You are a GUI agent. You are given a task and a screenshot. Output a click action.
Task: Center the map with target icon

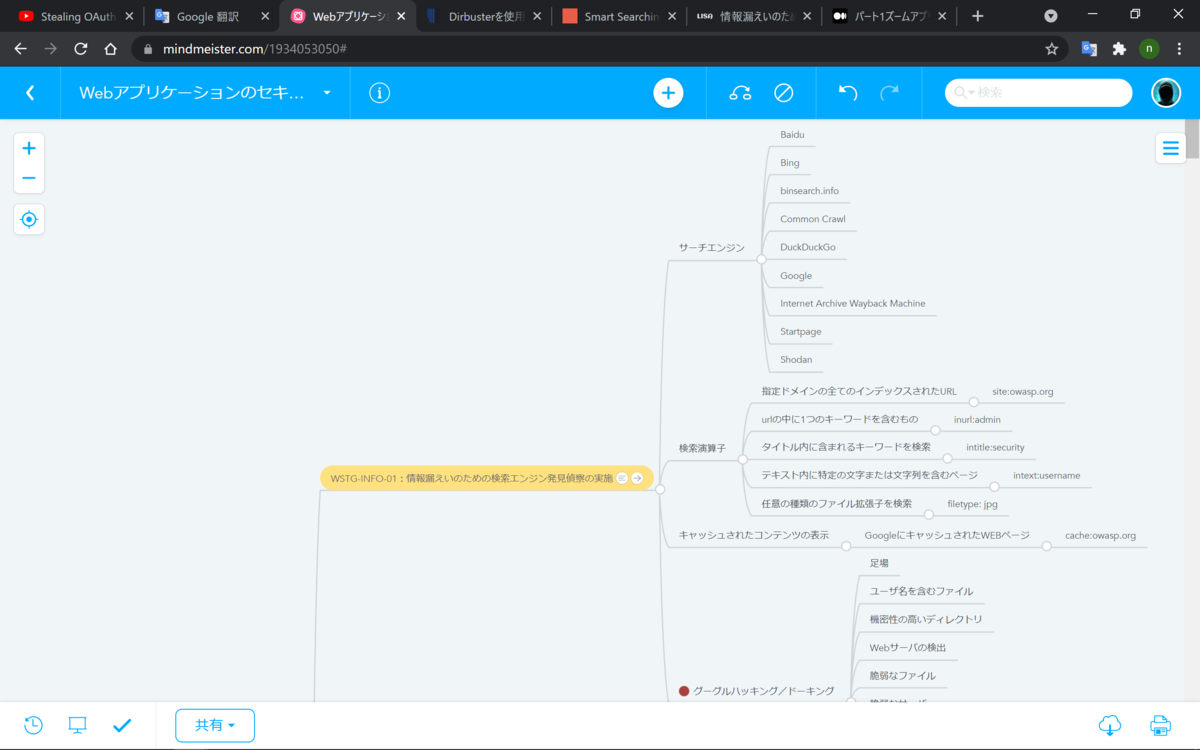coord(29,219)
